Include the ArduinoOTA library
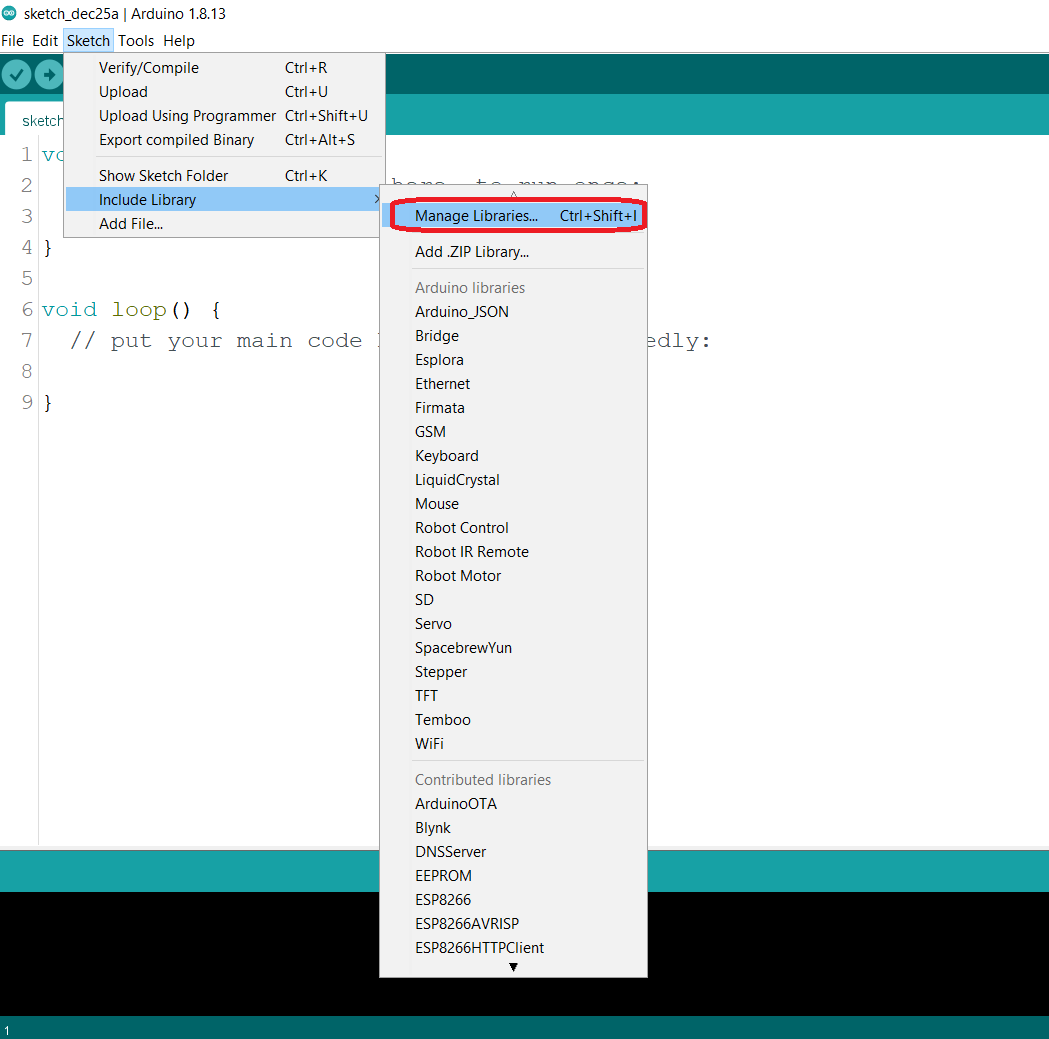The height and width of the screenshot is (1039, 1049). 513,804
